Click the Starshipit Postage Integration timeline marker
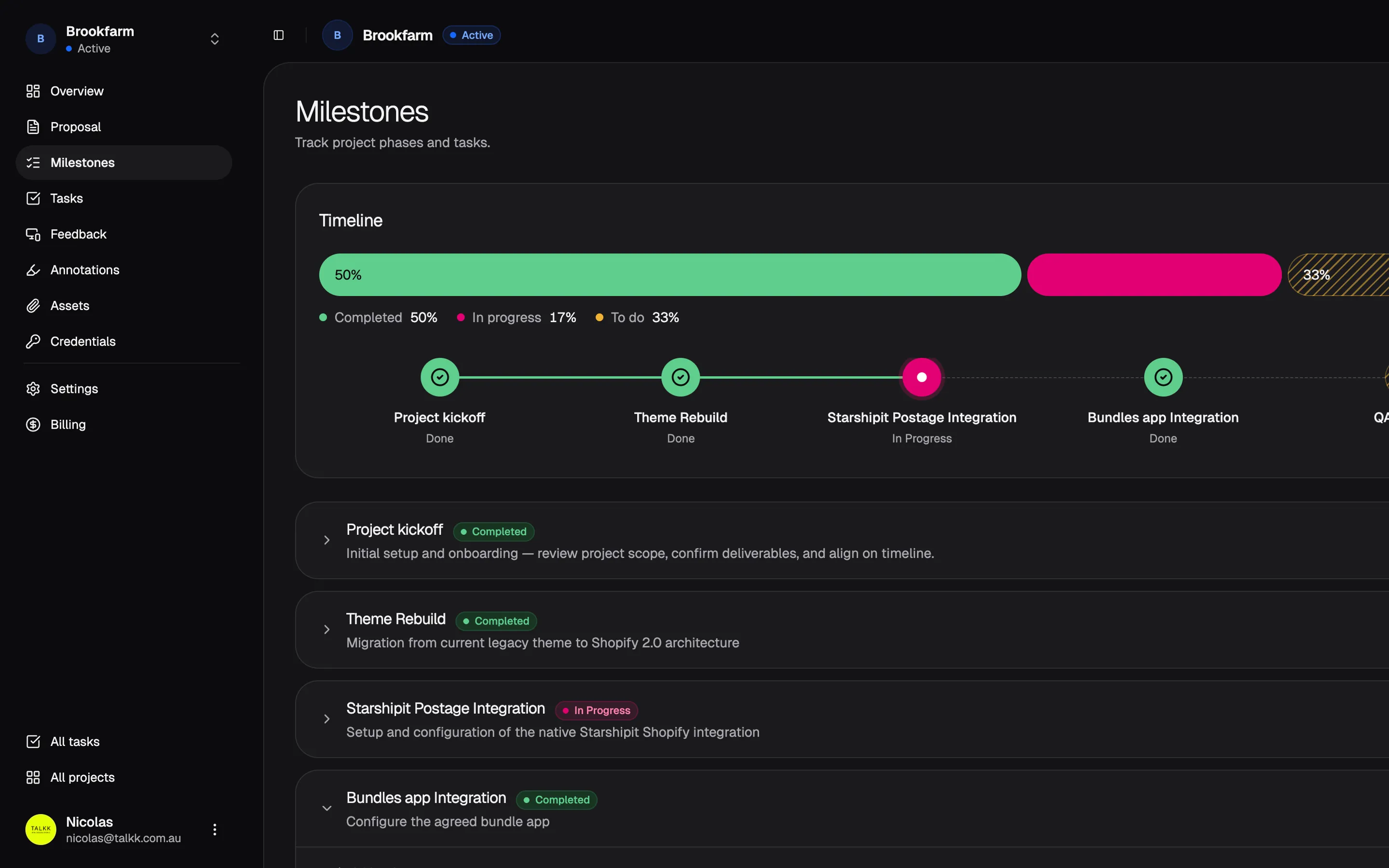1389x868 pixels. pyautogui.click(x=922, y=377)
